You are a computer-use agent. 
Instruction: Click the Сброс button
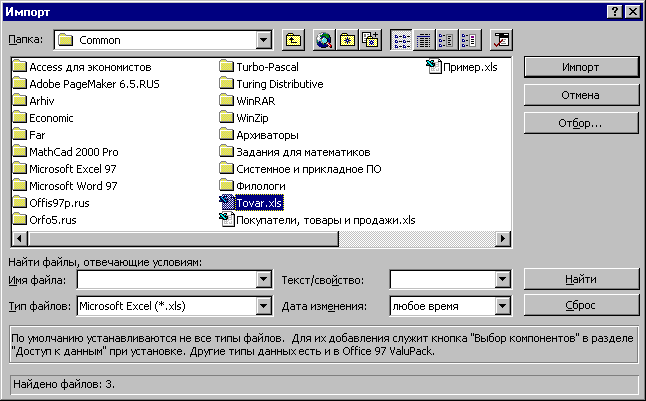pyautogui.click(x=581, y=305)
